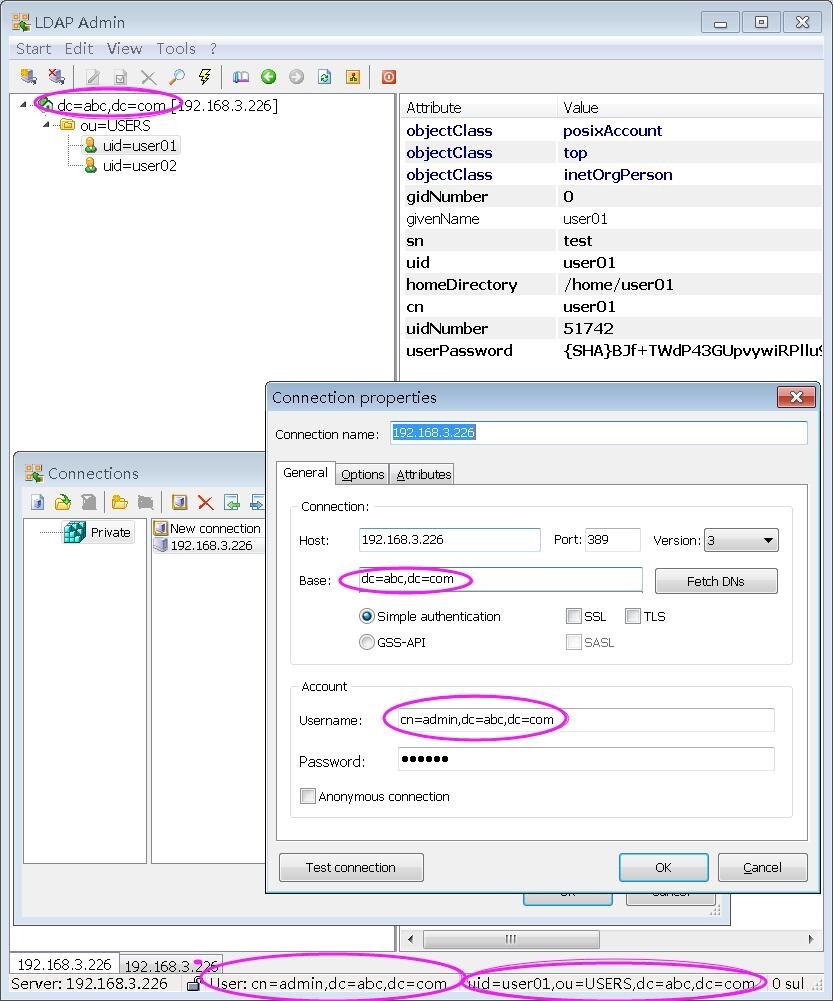This screenshot has height=1001, width=833.
Task: Cancel the Connection properties dialog
Action: point(762,867)
